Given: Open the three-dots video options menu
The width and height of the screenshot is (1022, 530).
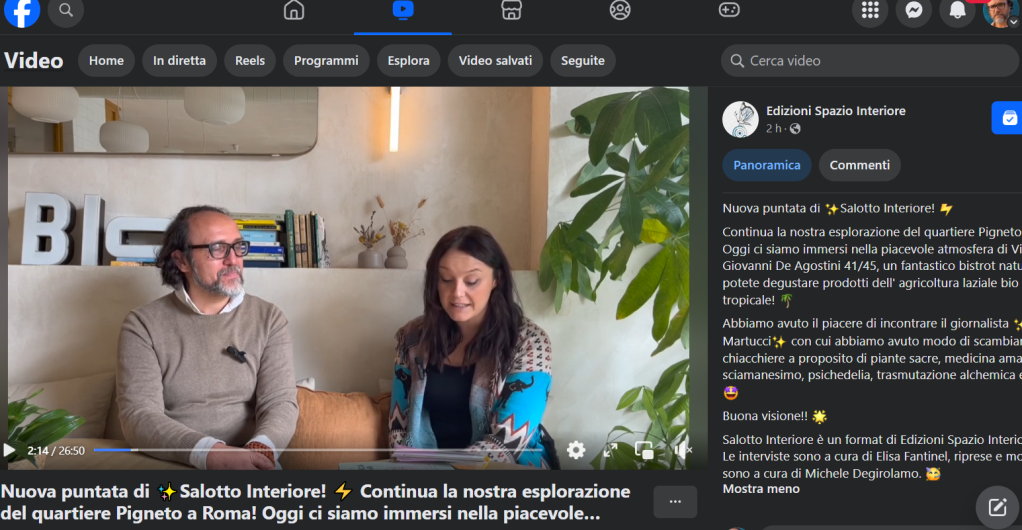Looking at the screenshot, I should (675, 501).
